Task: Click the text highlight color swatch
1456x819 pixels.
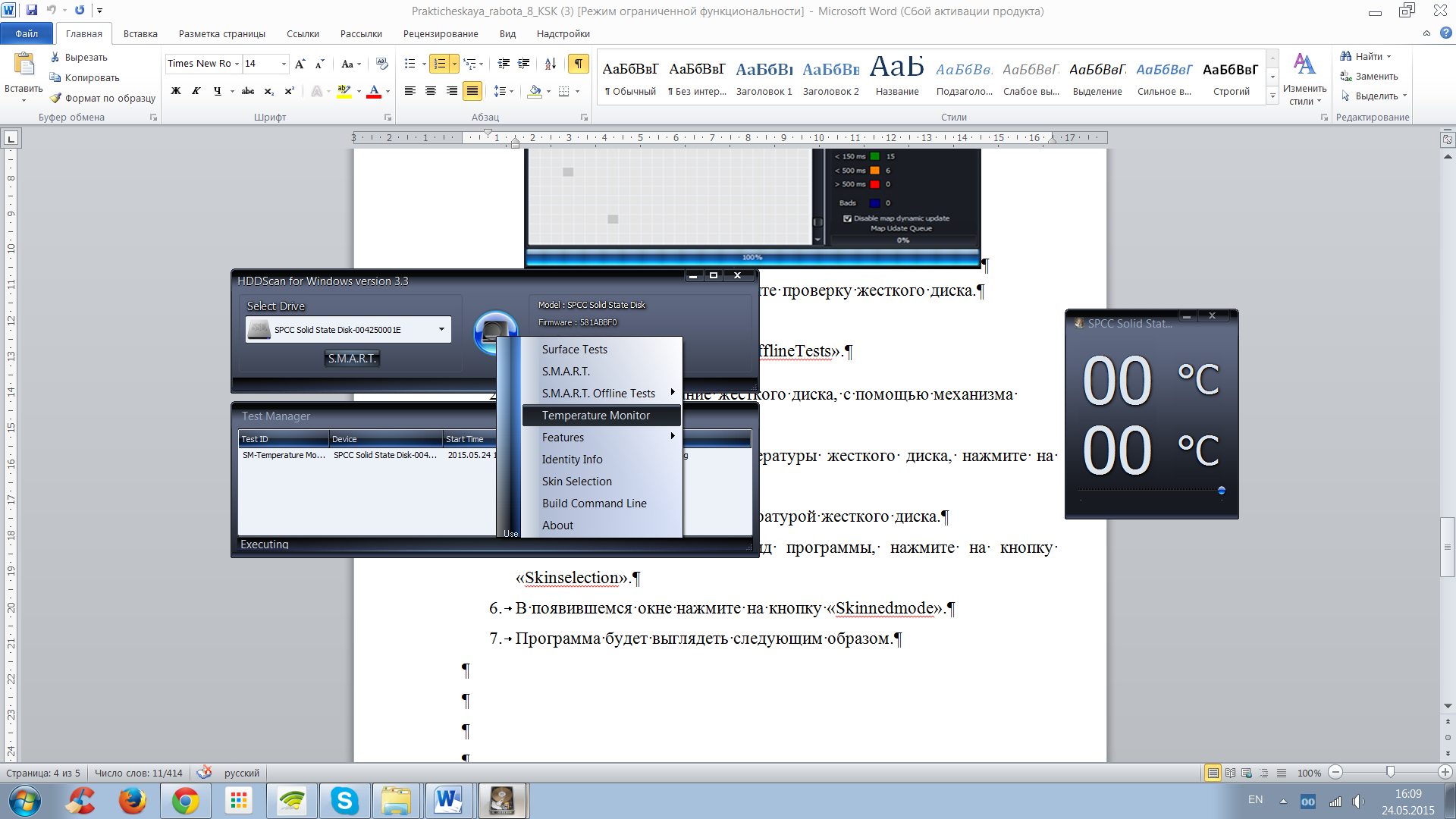Action: (x=344, y=91)
